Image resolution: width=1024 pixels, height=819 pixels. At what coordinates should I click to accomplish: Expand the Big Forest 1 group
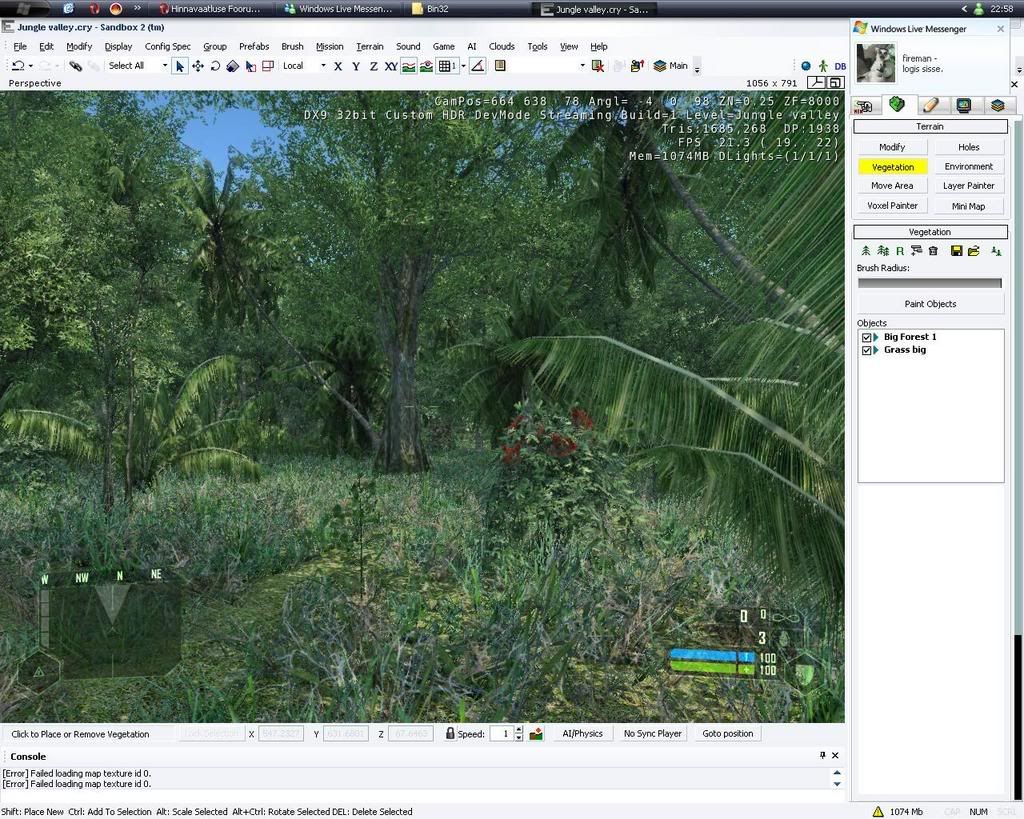point(876,338)
